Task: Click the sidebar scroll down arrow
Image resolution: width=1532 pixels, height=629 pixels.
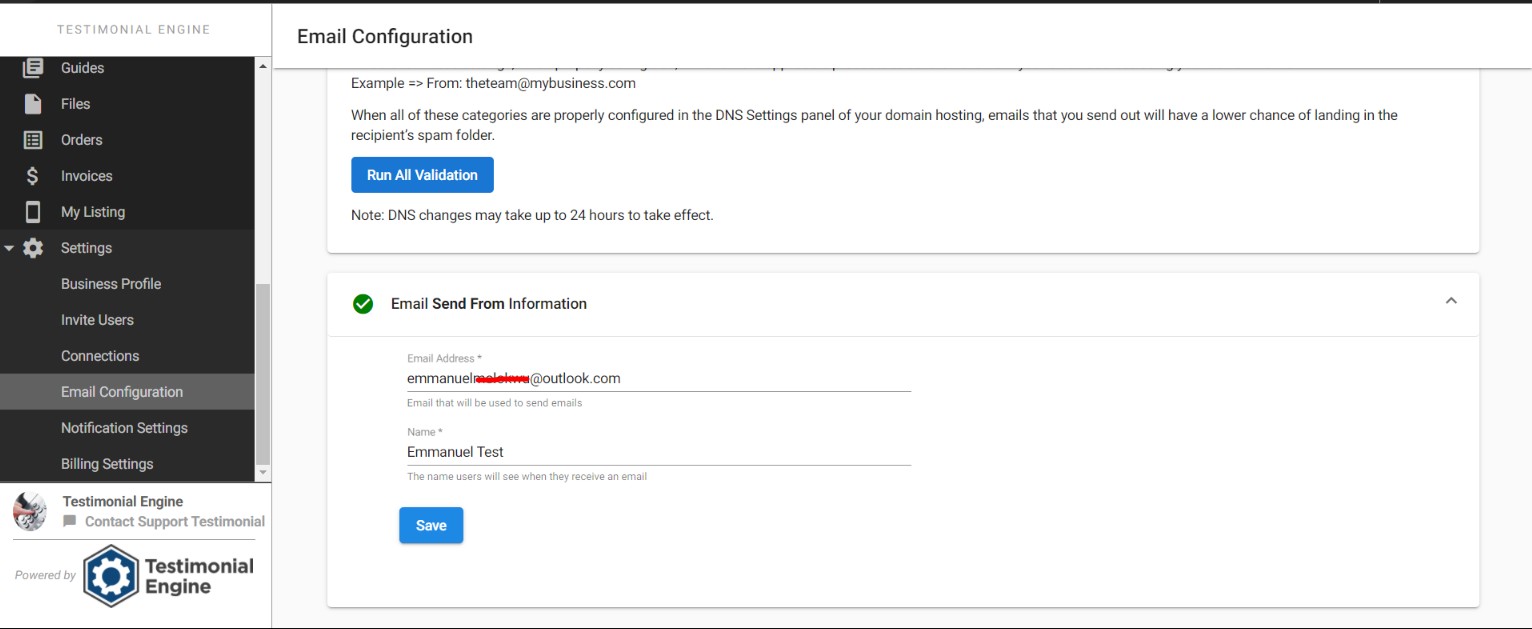Action: tap(264, 473)
